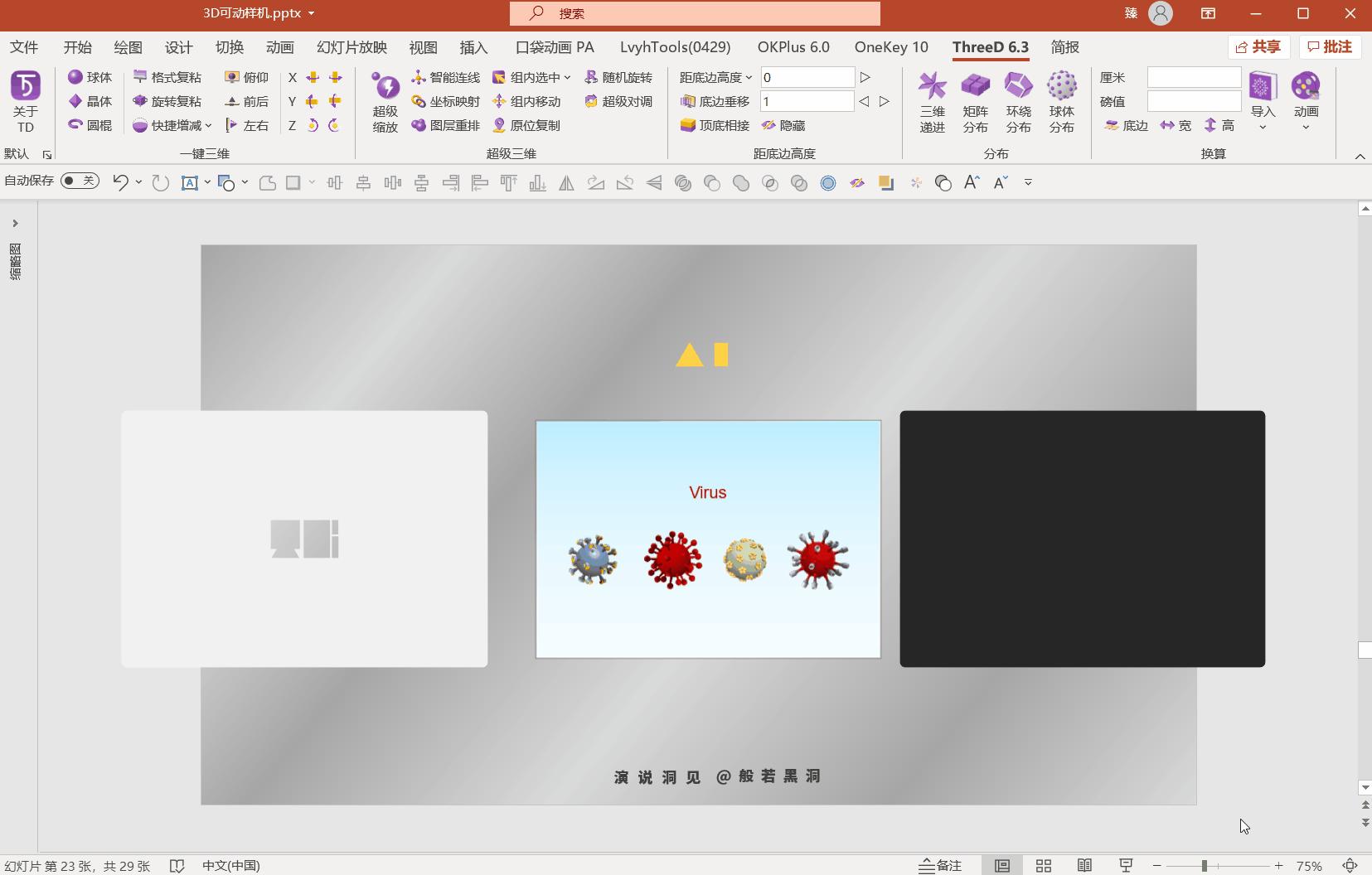Run 坐标映射 coordinate mapping
This screenshot has height=875, width=1372.
[445, 101]
